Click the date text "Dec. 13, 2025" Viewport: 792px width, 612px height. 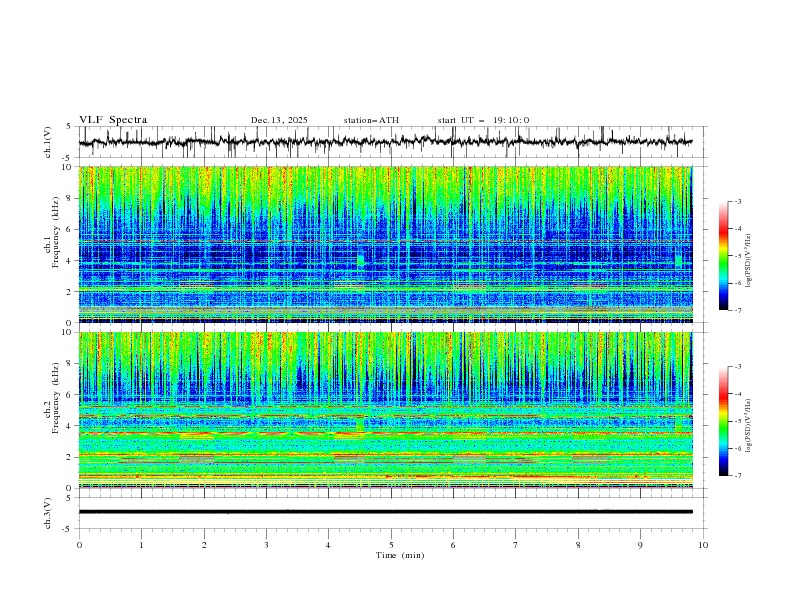[x=279, y=120]
